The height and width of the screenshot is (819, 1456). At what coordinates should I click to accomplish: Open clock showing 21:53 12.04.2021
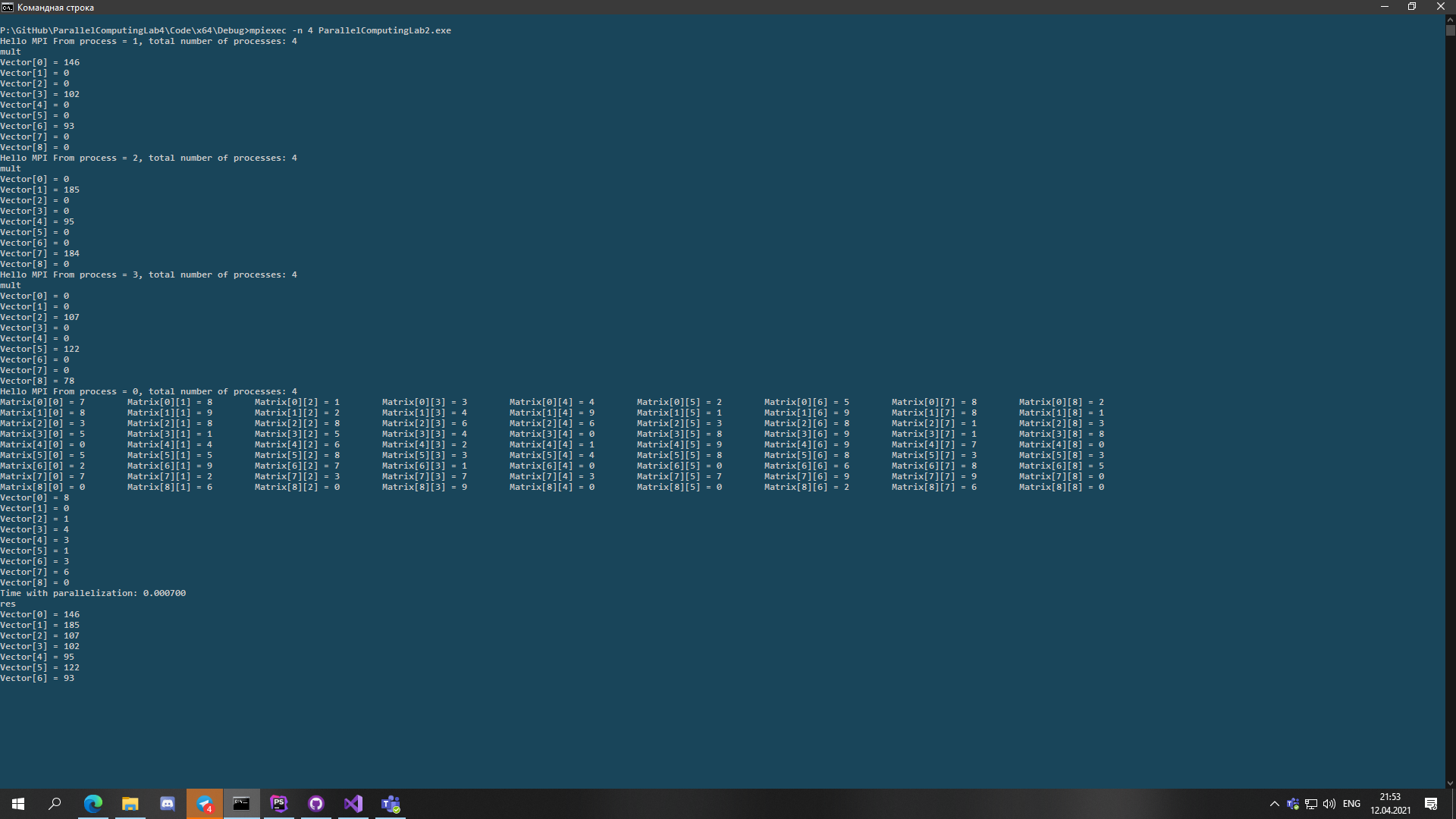(x=1390, y=804)
